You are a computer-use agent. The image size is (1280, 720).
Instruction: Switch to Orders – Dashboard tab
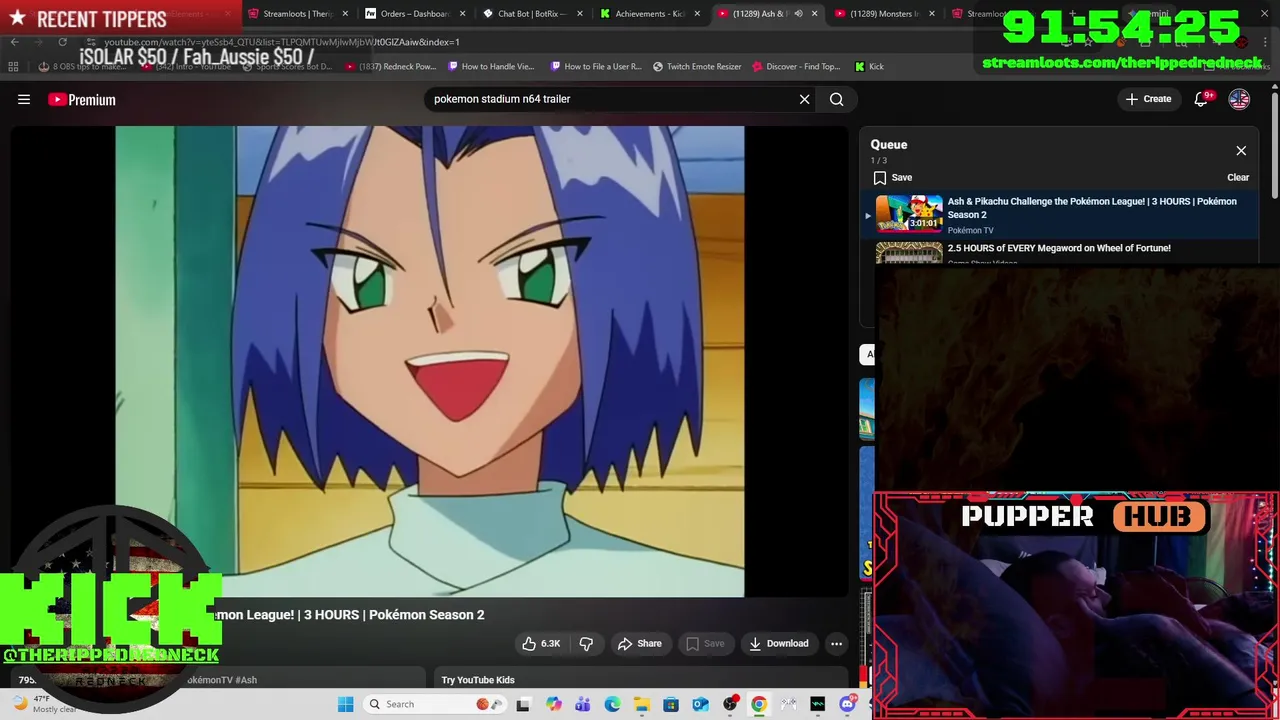415,14
